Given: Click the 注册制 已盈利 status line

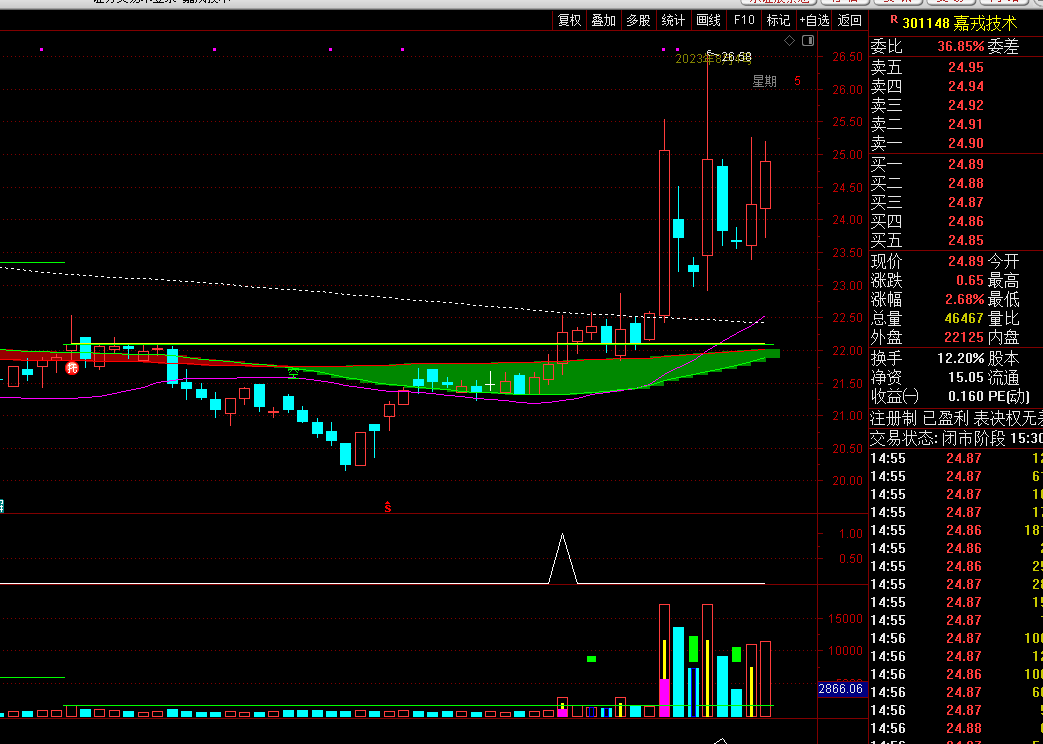Looking at the screenshot, I should (956, 419).
